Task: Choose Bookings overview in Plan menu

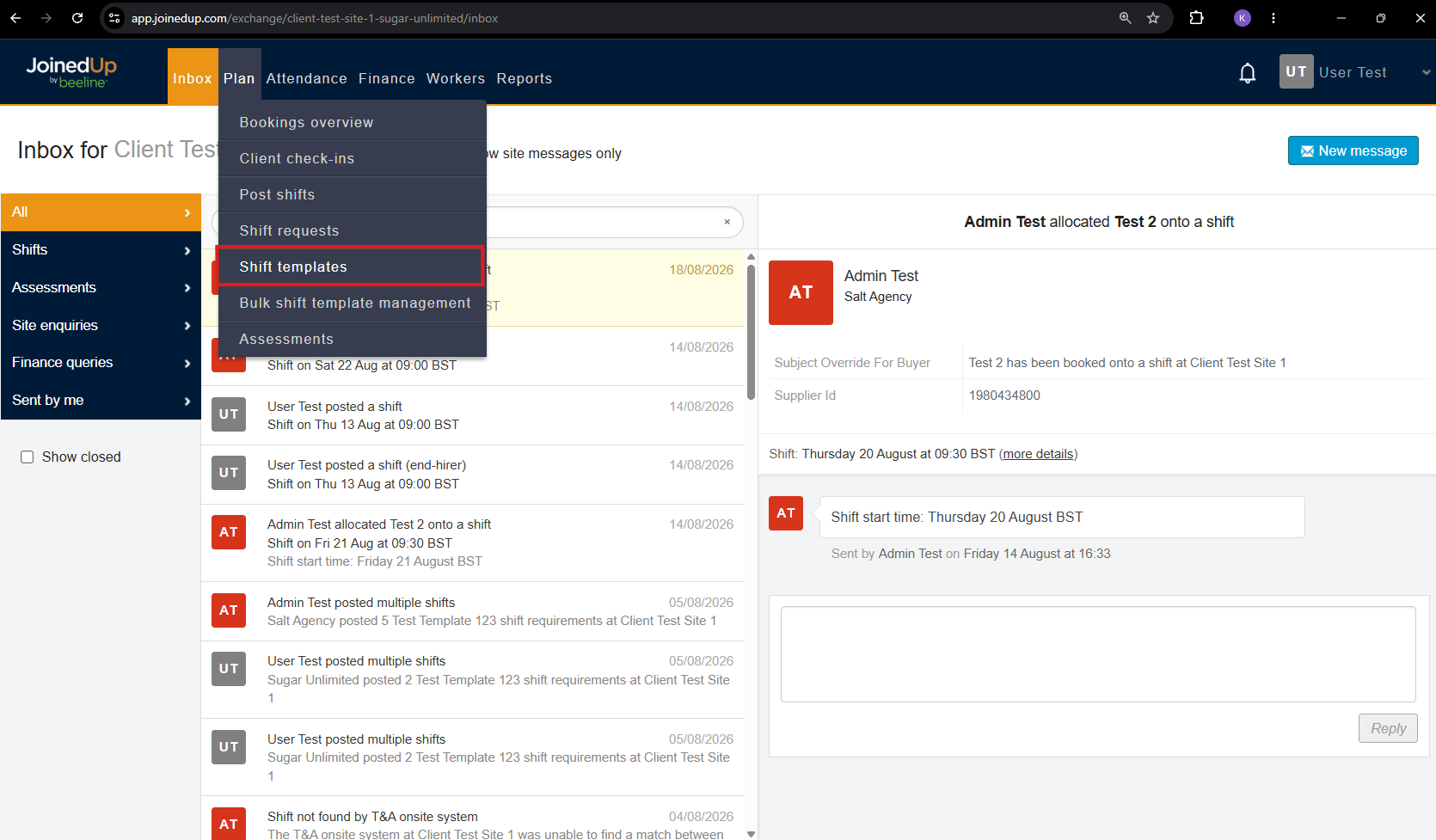Action: [x=353, y=122]
